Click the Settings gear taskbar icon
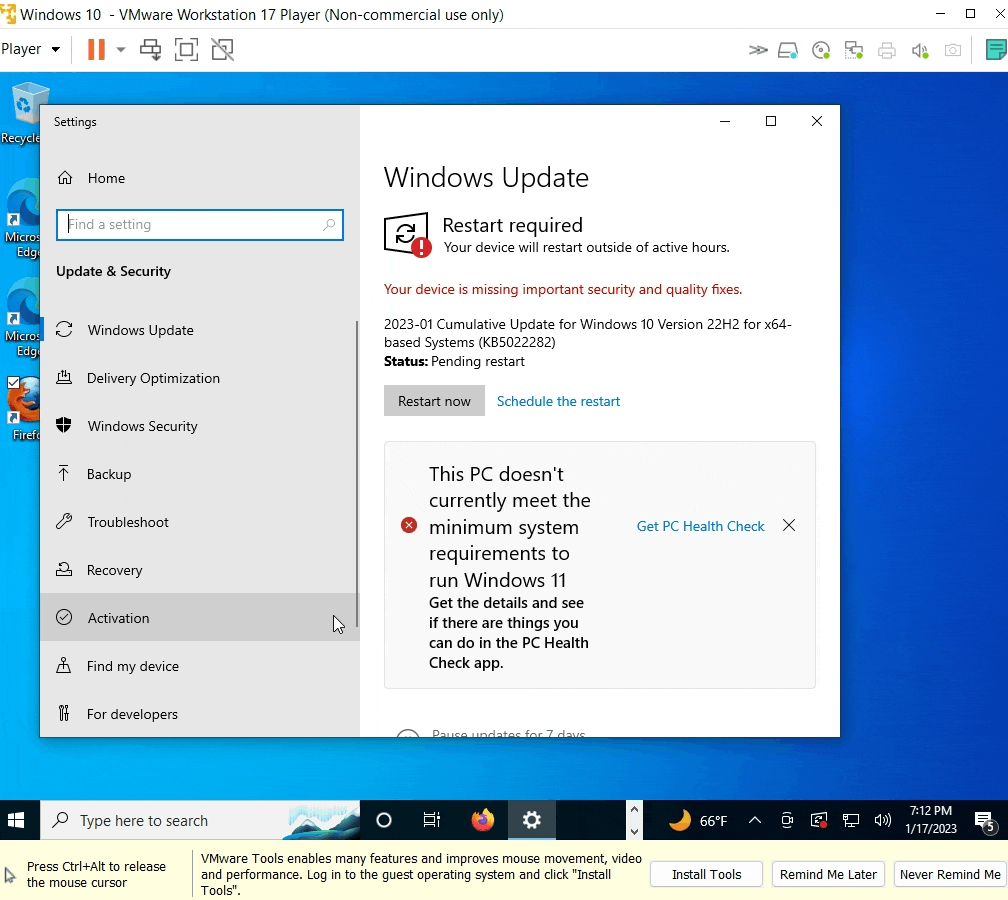Viewport: 1008px width, 900px height. click(532, 820)
